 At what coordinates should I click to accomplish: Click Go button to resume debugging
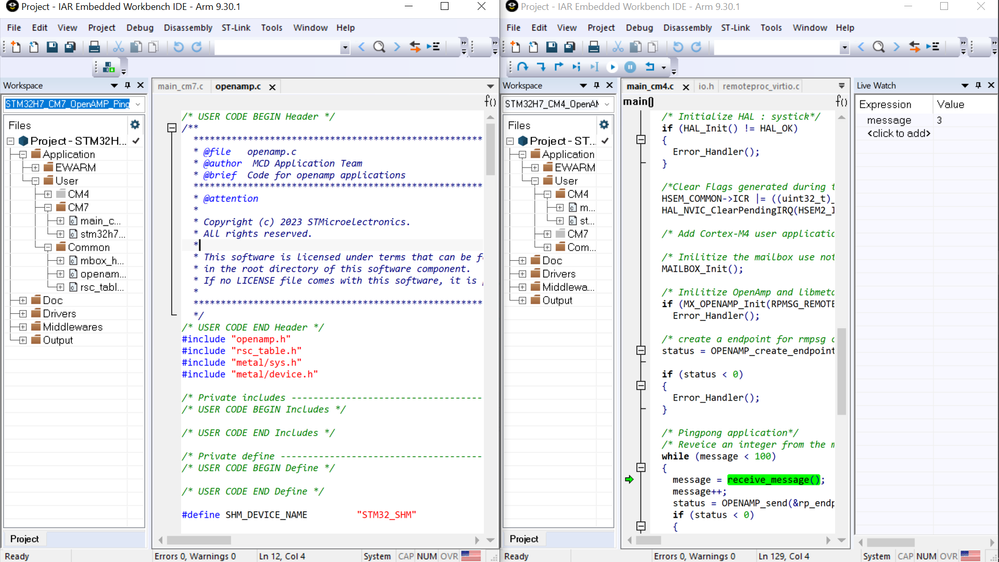612,67
